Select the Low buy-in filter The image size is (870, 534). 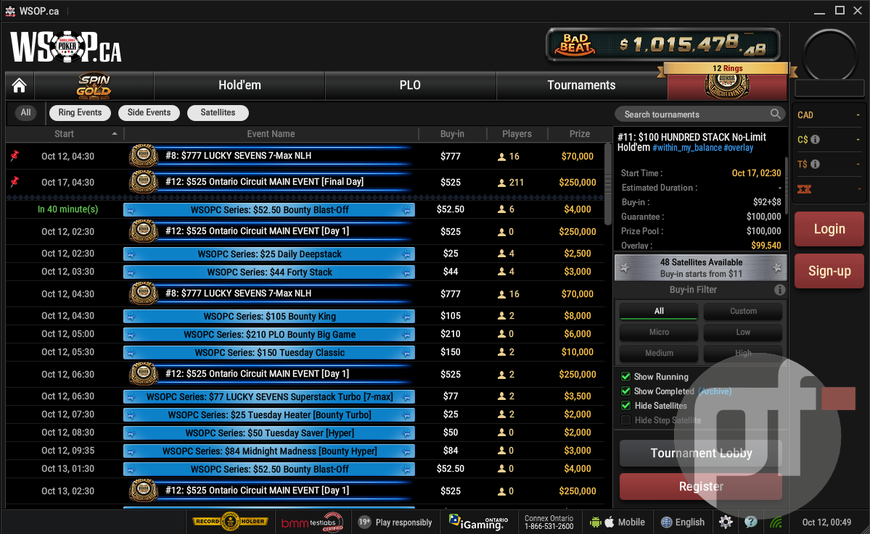point(743,332)
